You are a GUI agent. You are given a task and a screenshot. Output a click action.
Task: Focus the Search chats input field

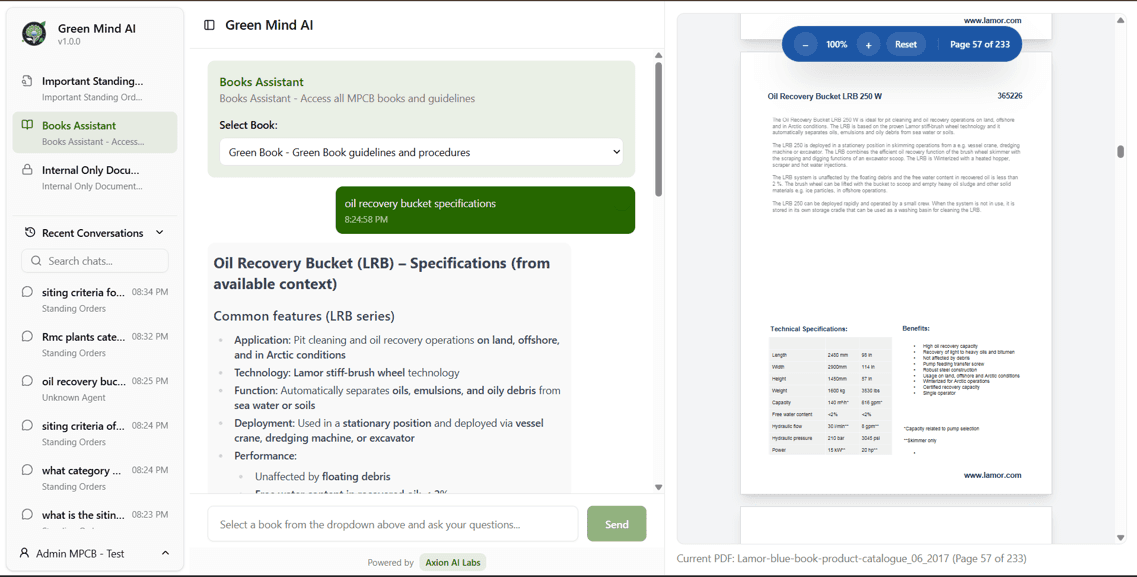95,261
